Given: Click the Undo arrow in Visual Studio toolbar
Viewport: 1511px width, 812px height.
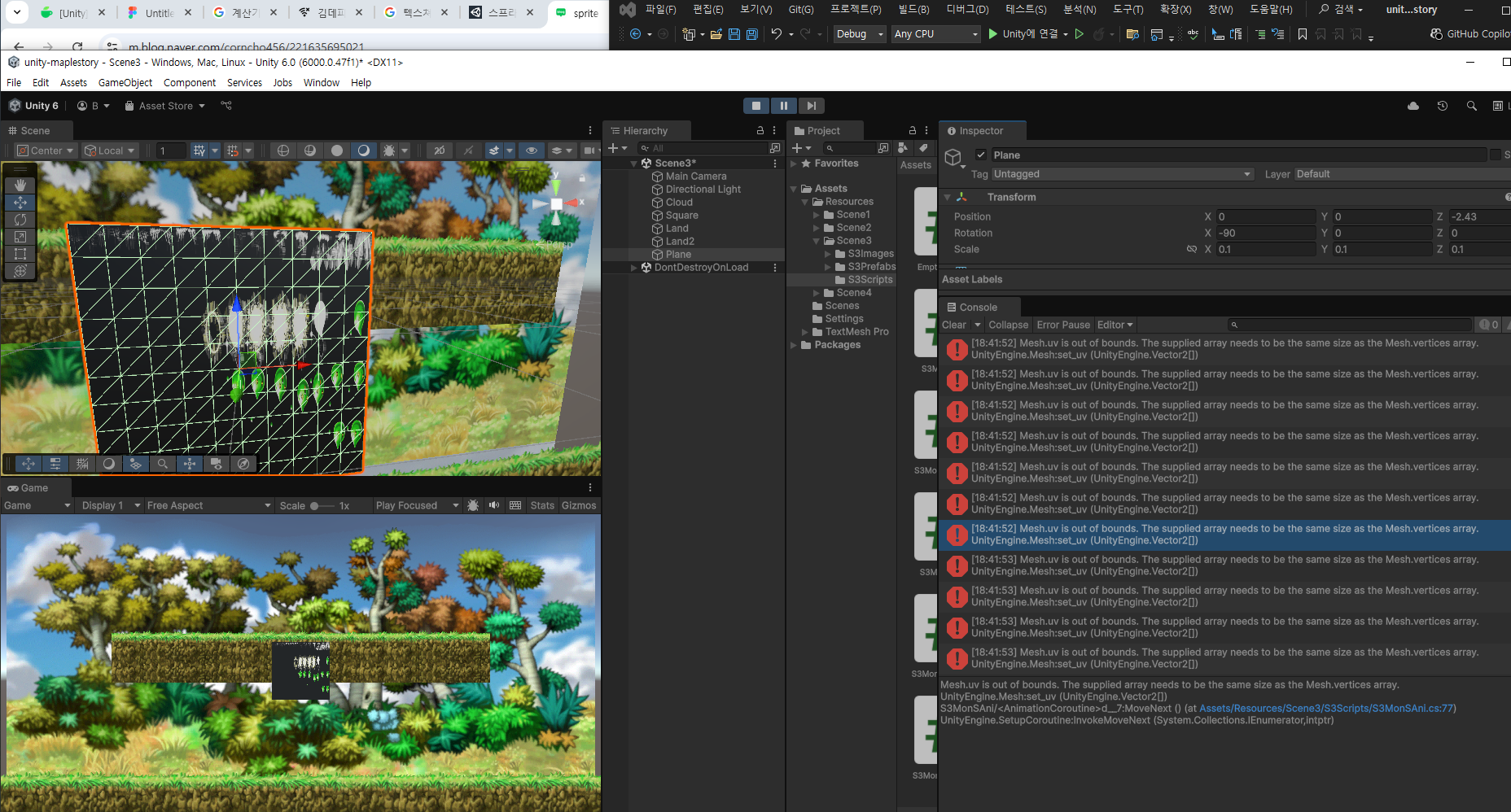Looking at the screenshot, I should 777,34.
